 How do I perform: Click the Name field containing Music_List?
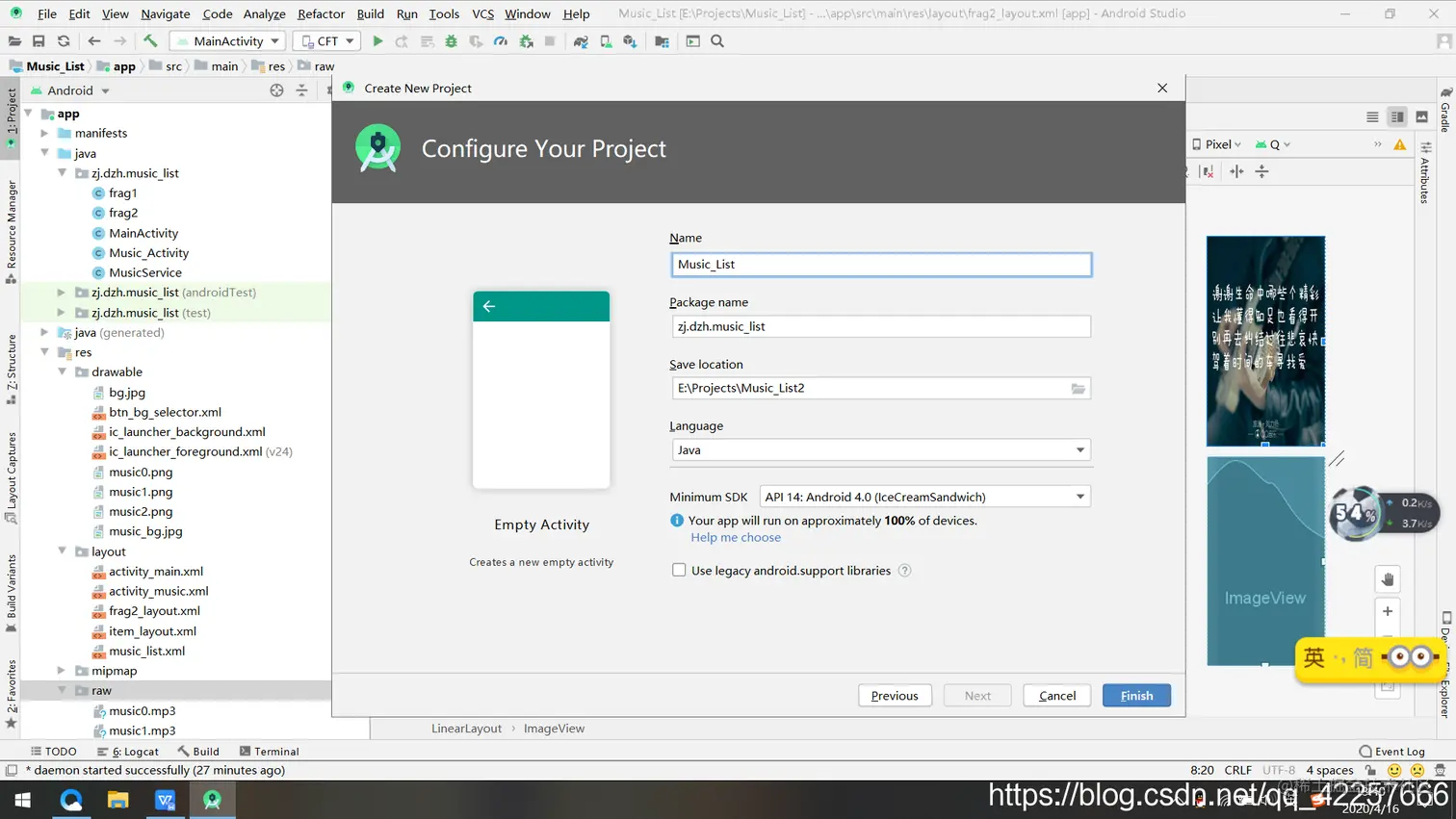click(x=881, y=265)
